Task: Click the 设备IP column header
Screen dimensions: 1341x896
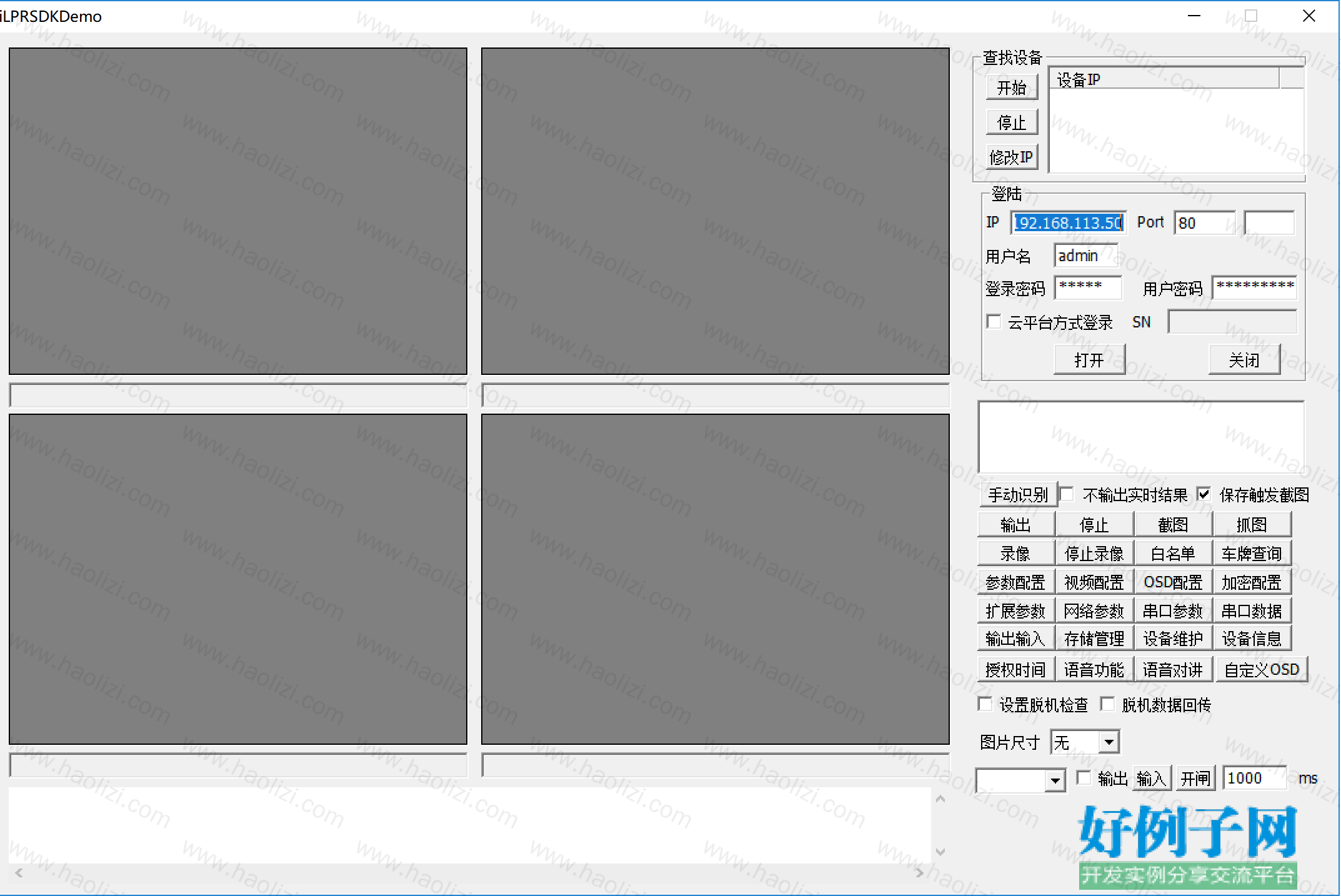Action: [1164, 79]
